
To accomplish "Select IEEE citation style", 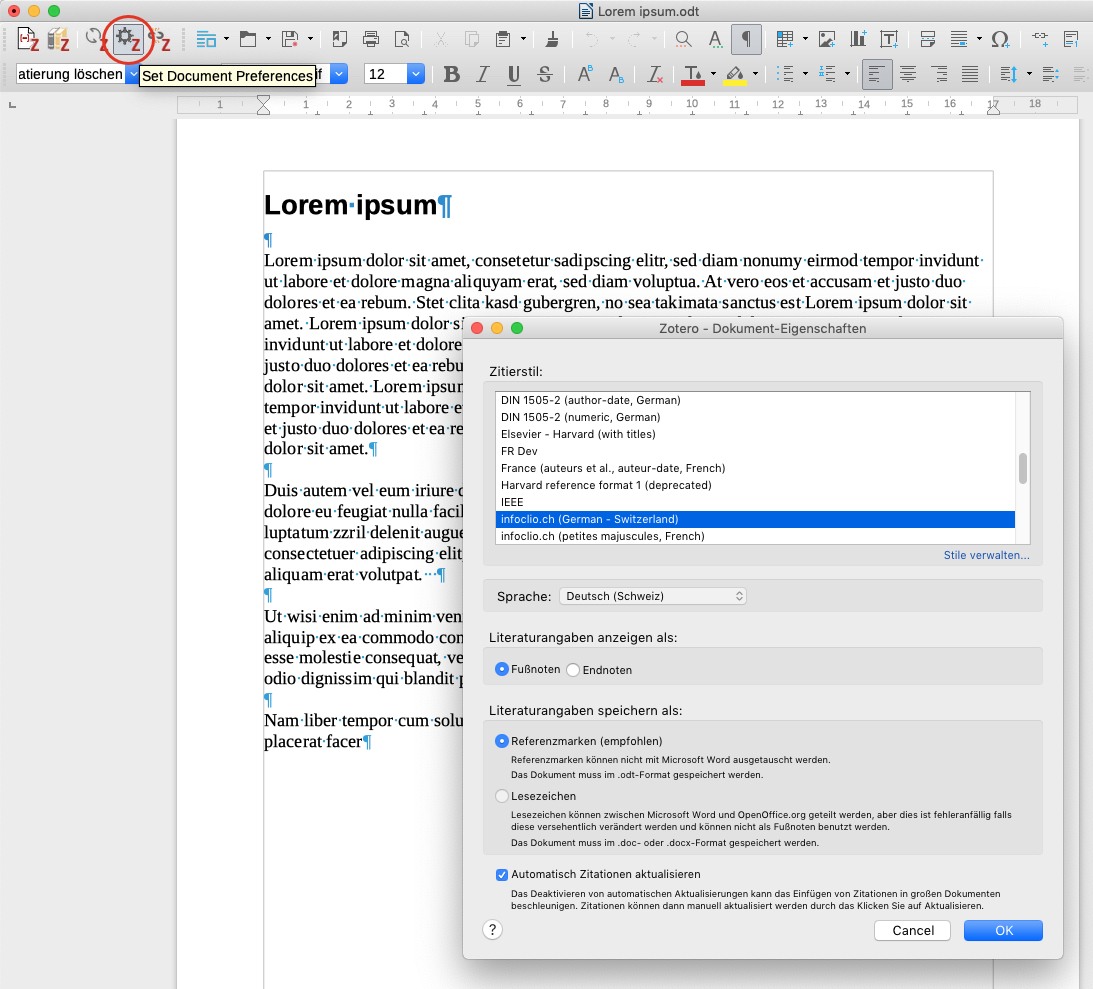I will (512, 502).
